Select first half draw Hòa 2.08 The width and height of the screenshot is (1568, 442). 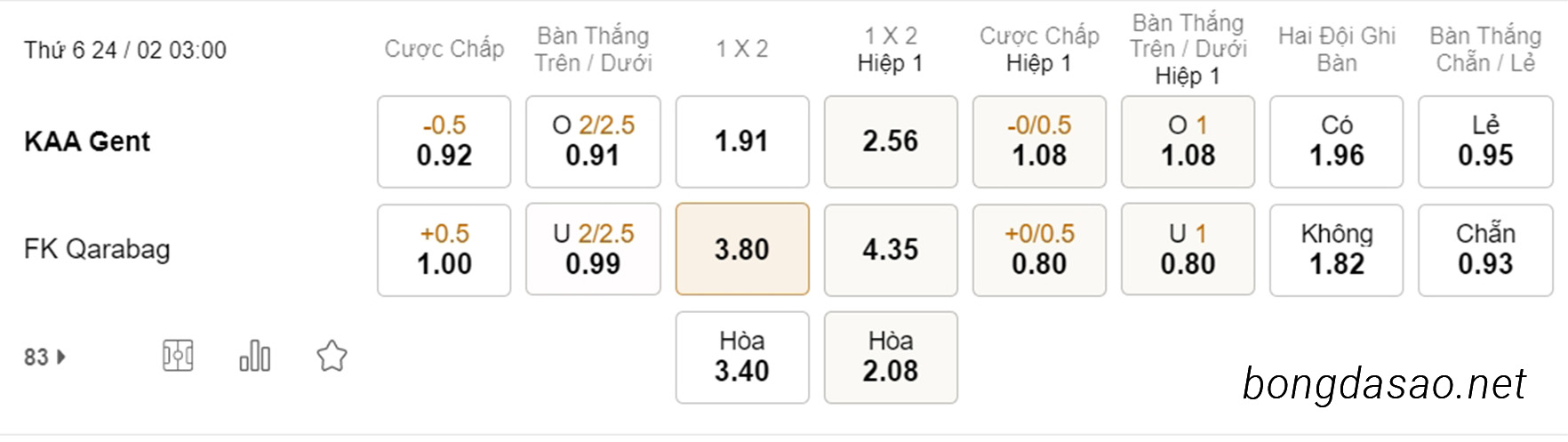[891, 358]
